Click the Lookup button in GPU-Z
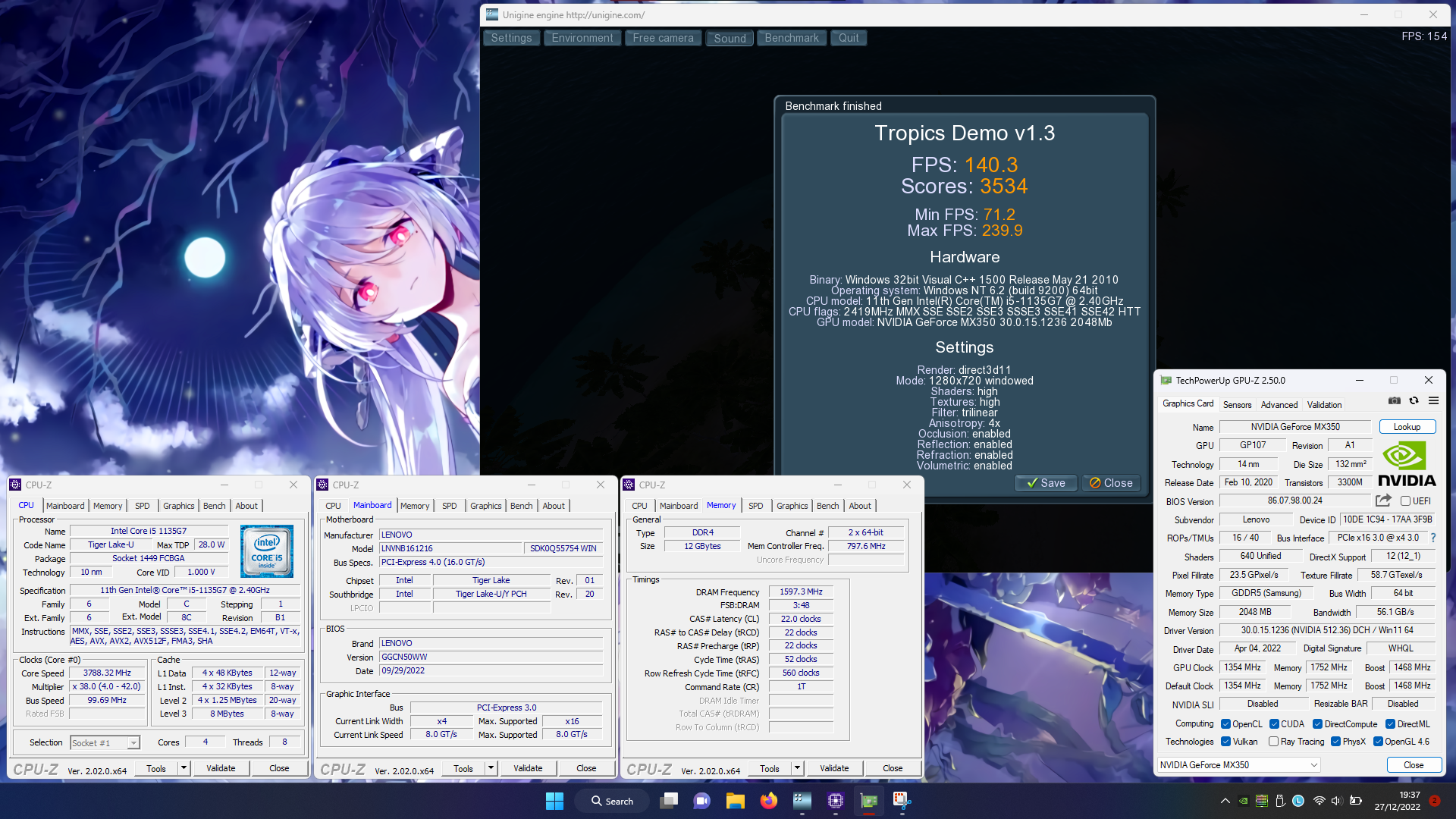The height and width of the screenshot is (819, 1456). click(1407, 427)
